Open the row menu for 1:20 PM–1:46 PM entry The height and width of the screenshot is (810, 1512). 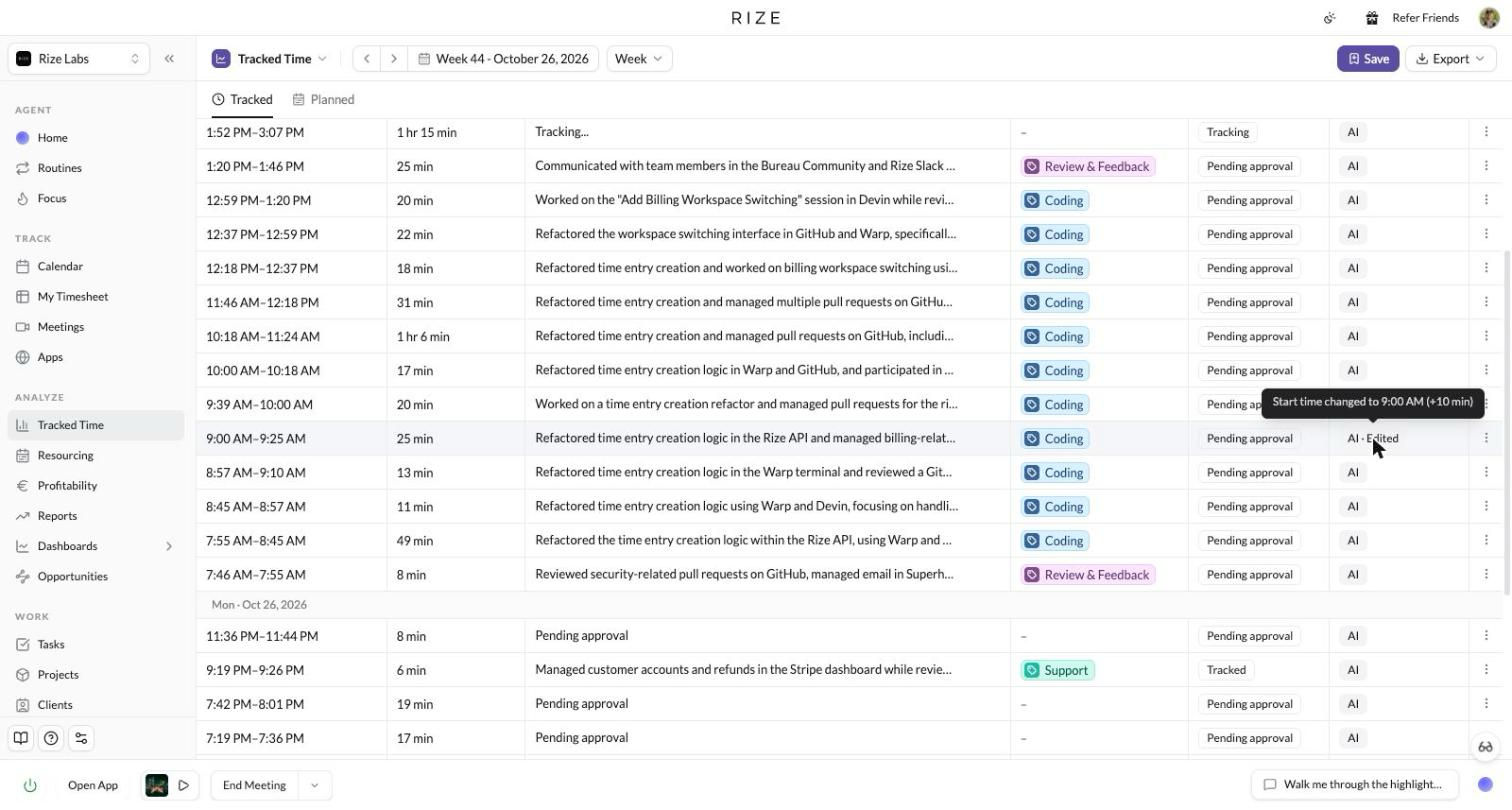click(x=1486, y=166)
